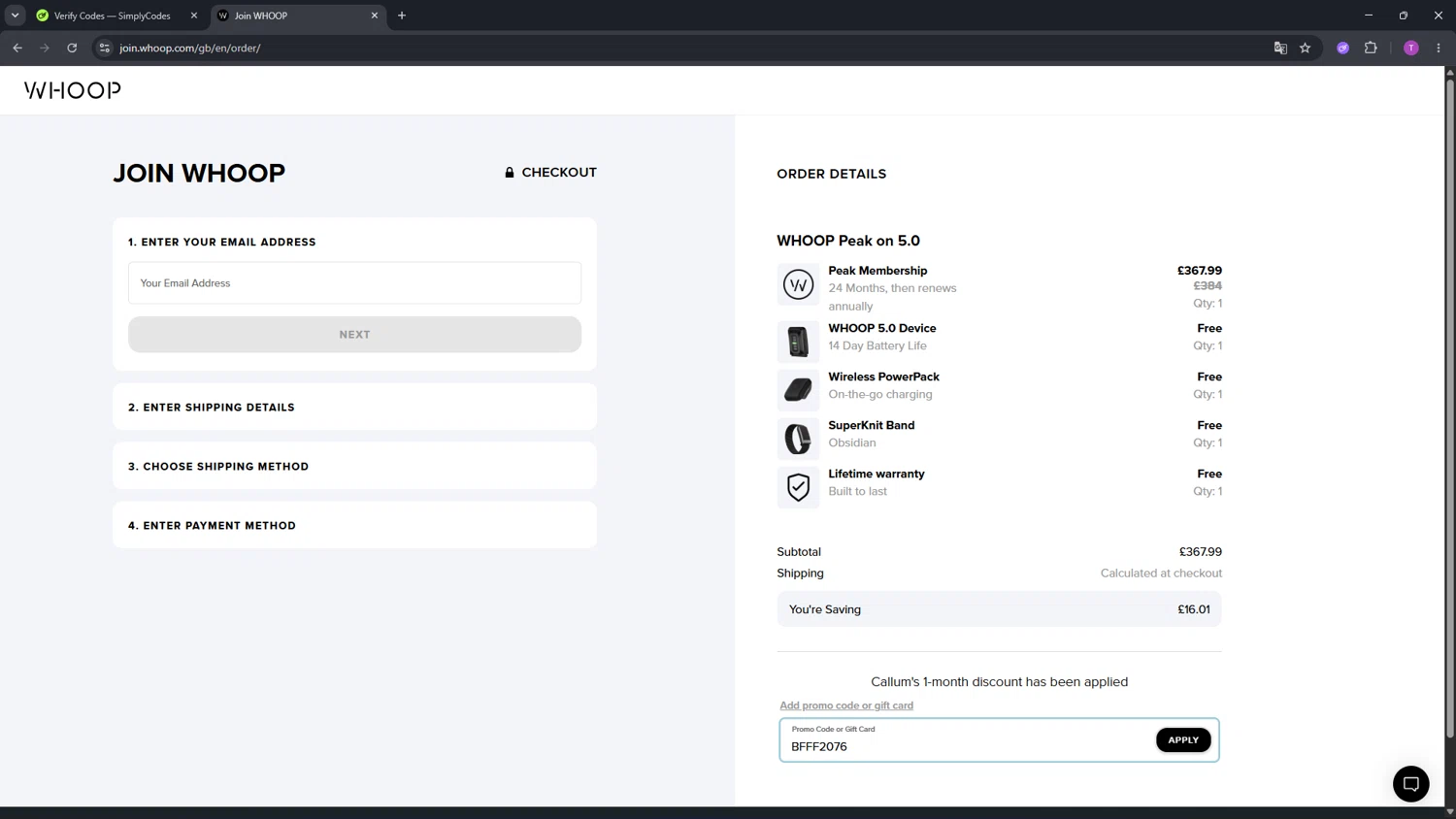1456x819 pixels.
Task: Click the SuperKnit Band thumbnail
Action: coord(798,439)
